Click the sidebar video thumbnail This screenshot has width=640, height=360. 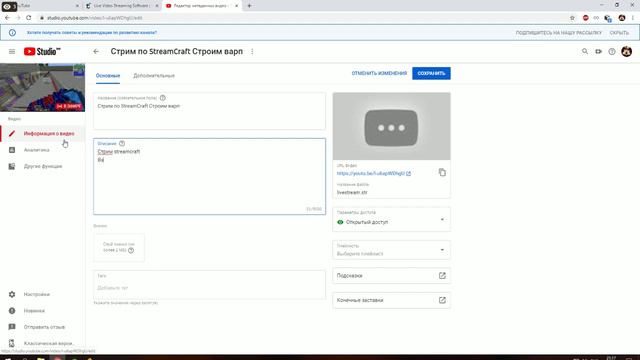click(42, 87)
